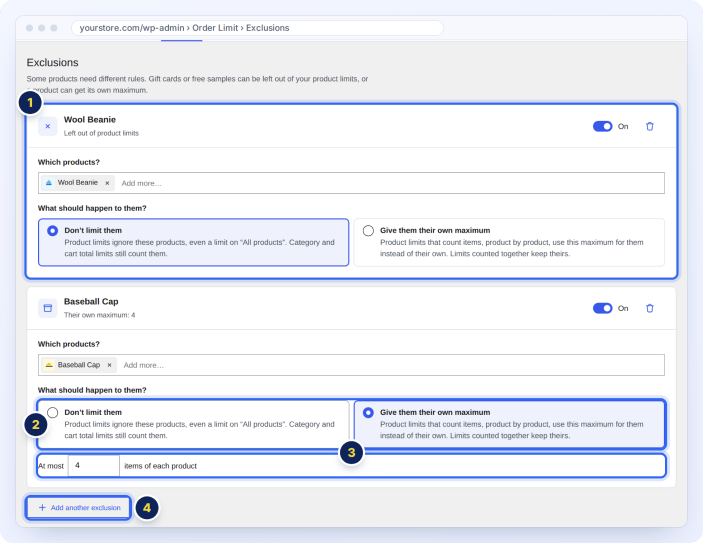This screenshot has height=543, width=703.
Task: Remove the Wool Beanie product tag
Action: (x=107, y=183)
